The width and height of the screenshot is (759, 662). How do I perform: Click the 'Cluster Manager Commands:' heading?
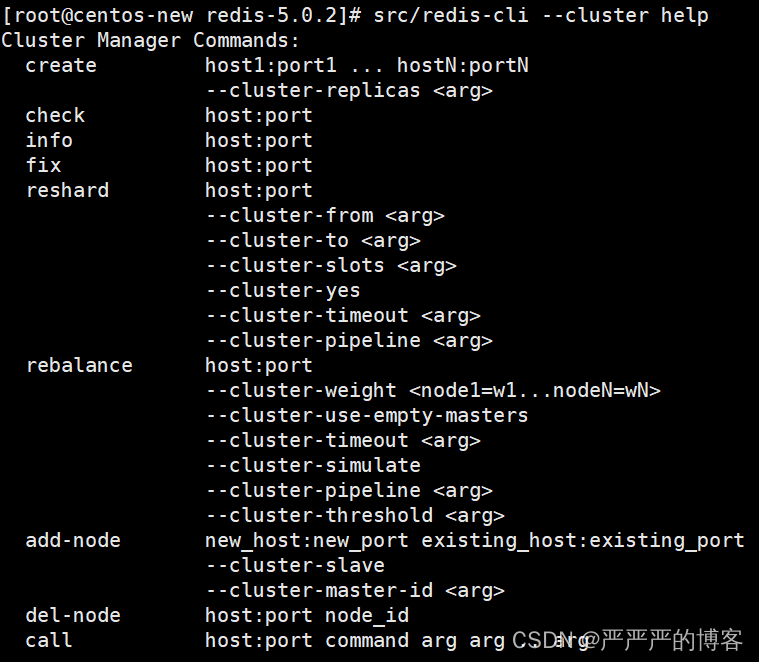[151, 40]
